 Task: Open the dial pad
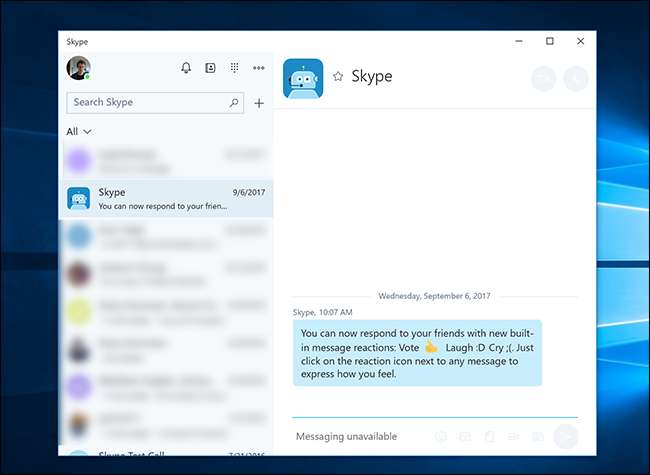[x=235, y=68]
